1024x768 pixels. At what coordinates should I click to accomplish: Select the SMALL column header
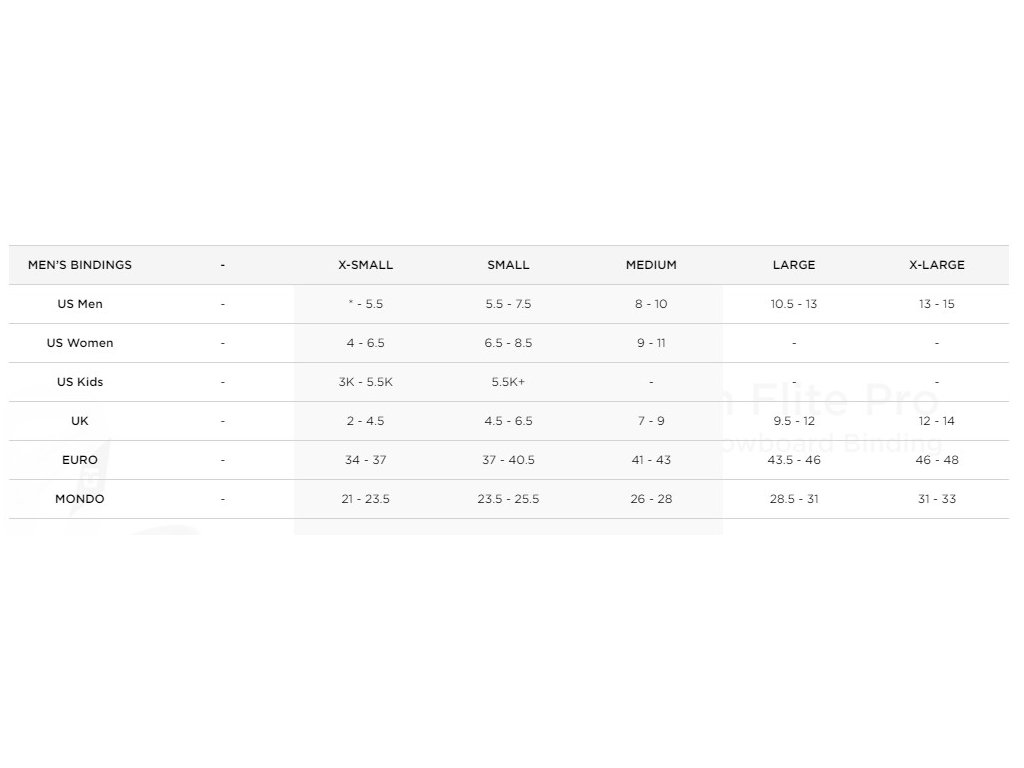coord(508,265)
